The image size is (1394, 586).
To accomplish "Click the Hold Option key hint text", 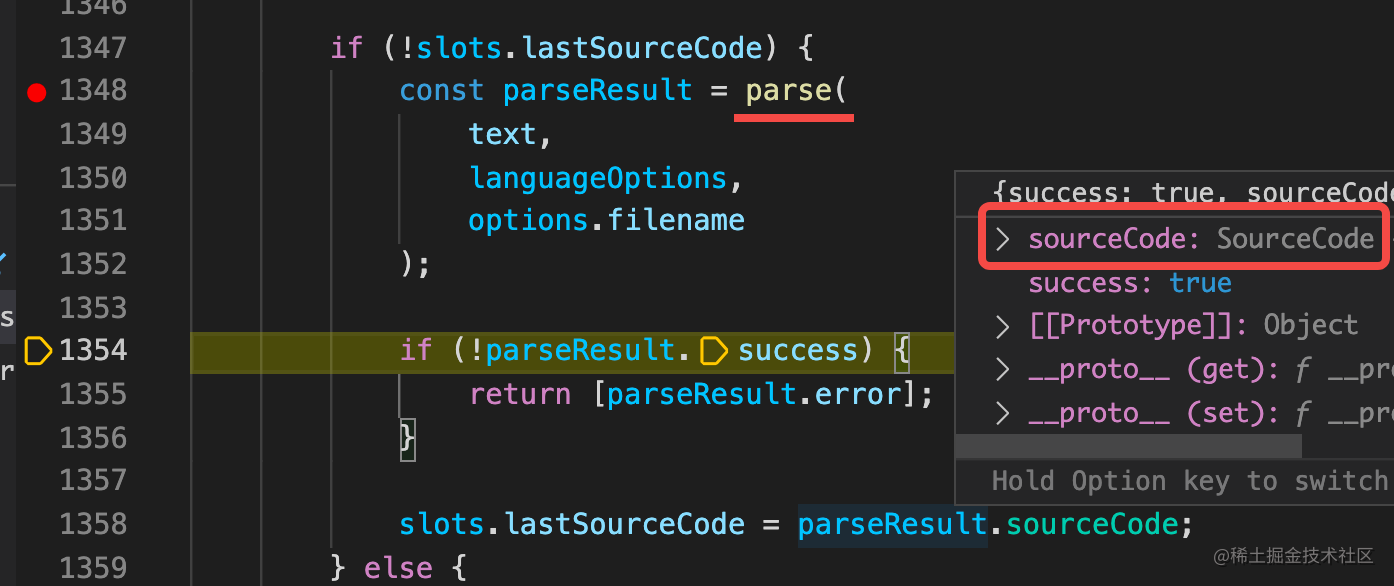I will pyautogui.click(x=1190, y=481).
